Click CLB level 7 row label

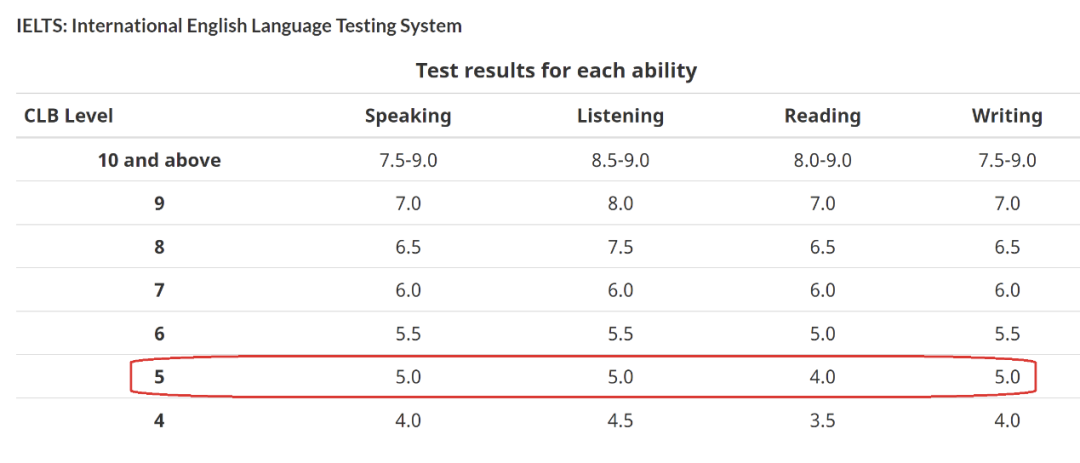159,291
